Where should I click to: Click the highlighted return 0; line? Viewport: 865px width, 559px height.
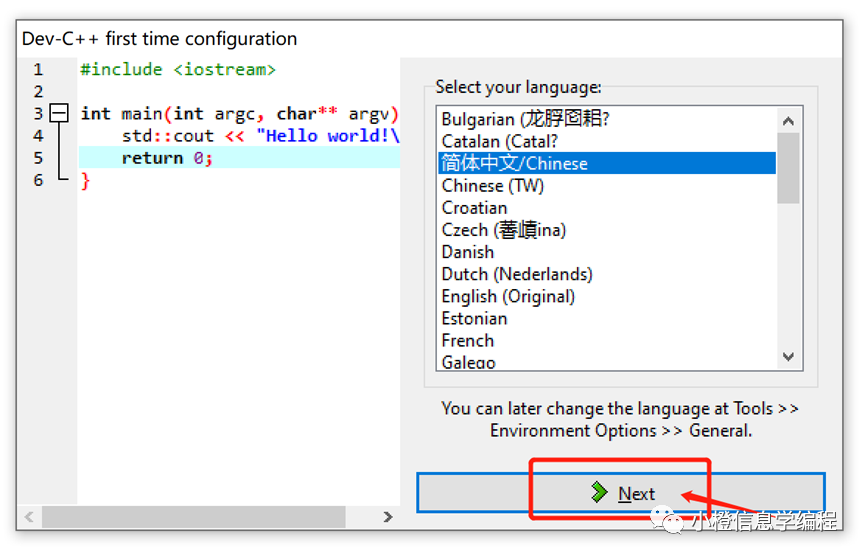239,158
